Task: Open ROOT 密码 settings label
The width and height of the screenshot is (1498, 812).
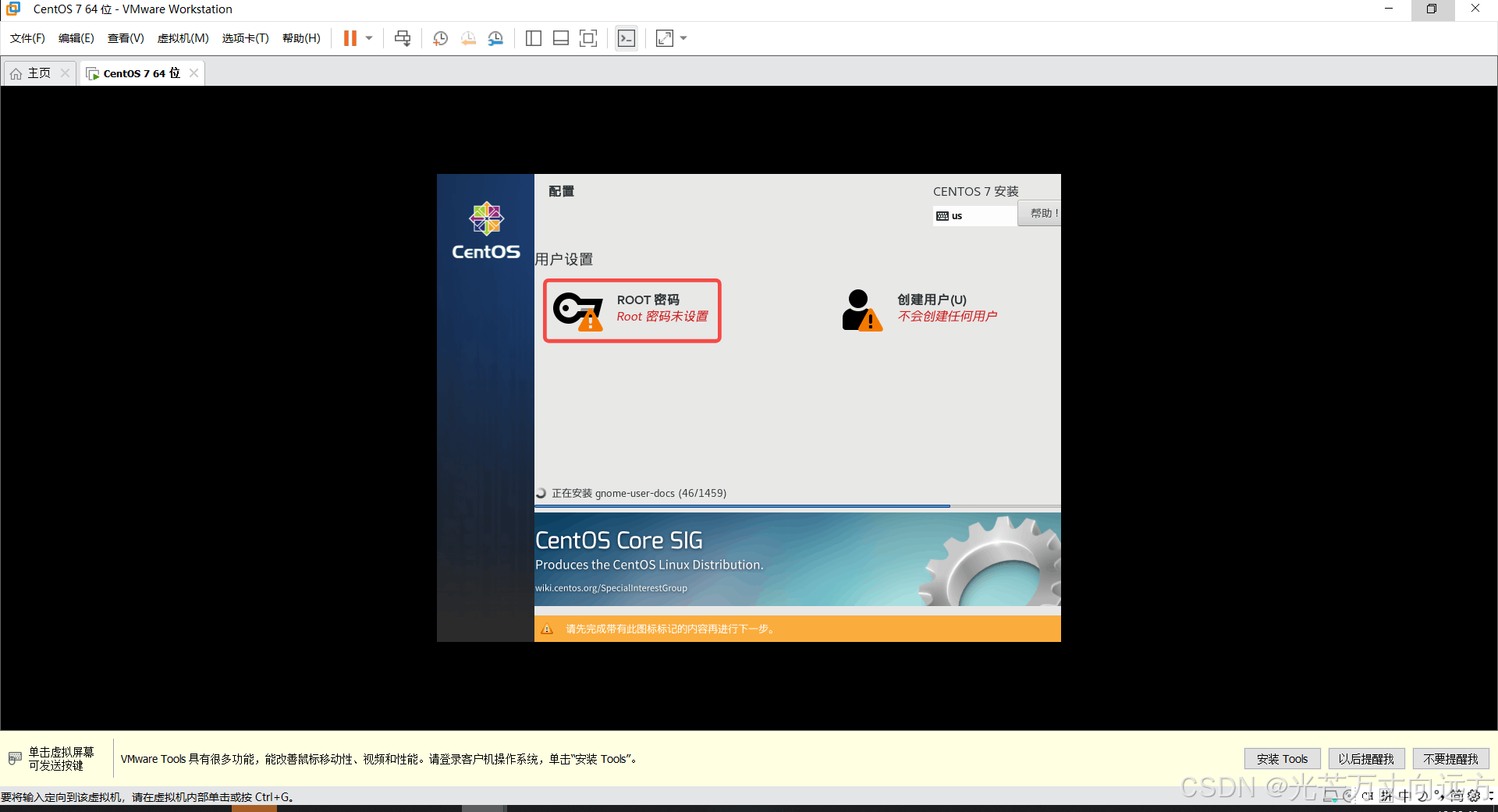Action: click(x=648, y=300)
